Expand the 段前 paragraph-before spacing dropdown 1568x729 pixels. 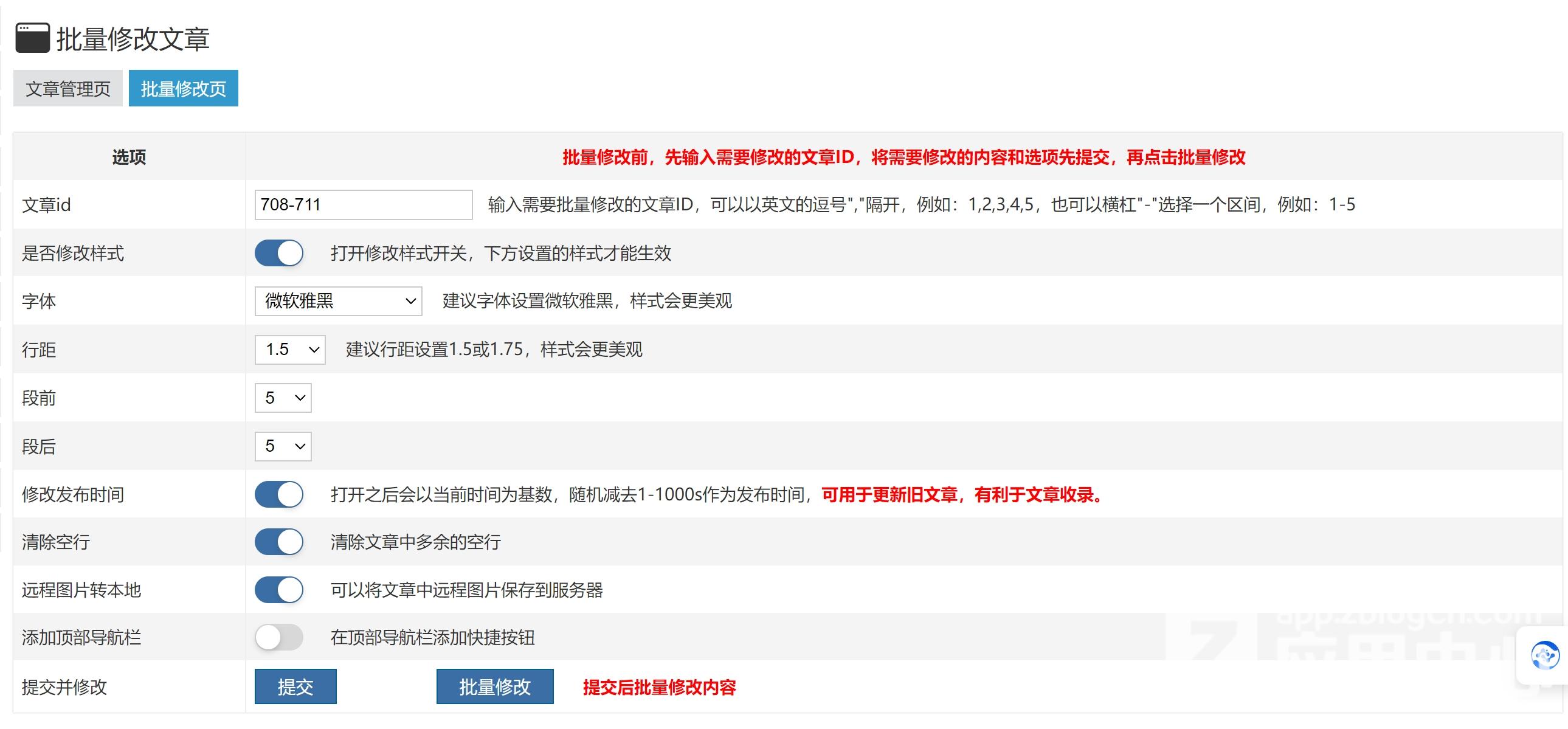(x=283, y=398)
